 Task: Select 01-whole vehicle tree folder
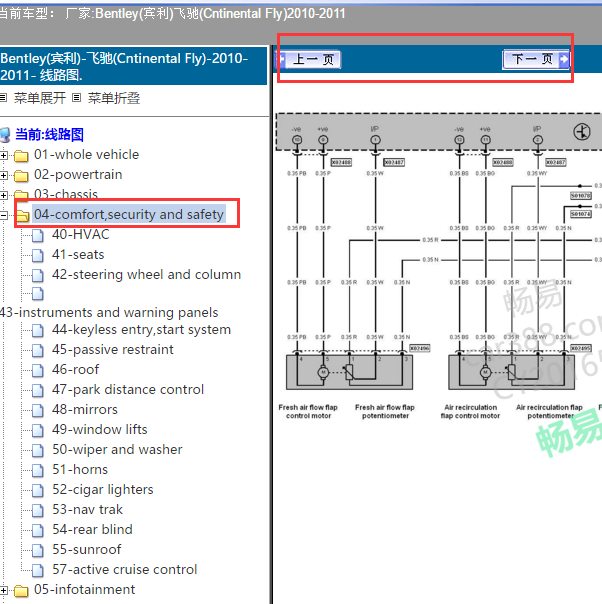tap(86, 154)
